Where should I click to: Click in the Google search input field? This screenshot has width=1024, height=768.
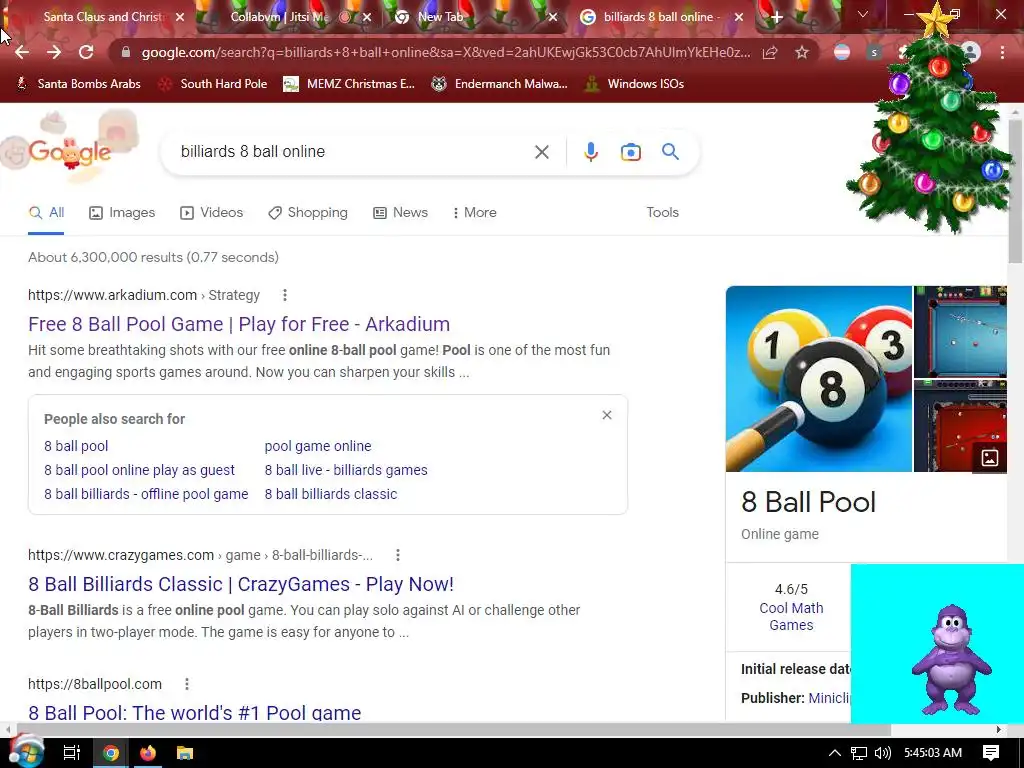(353, 152)
